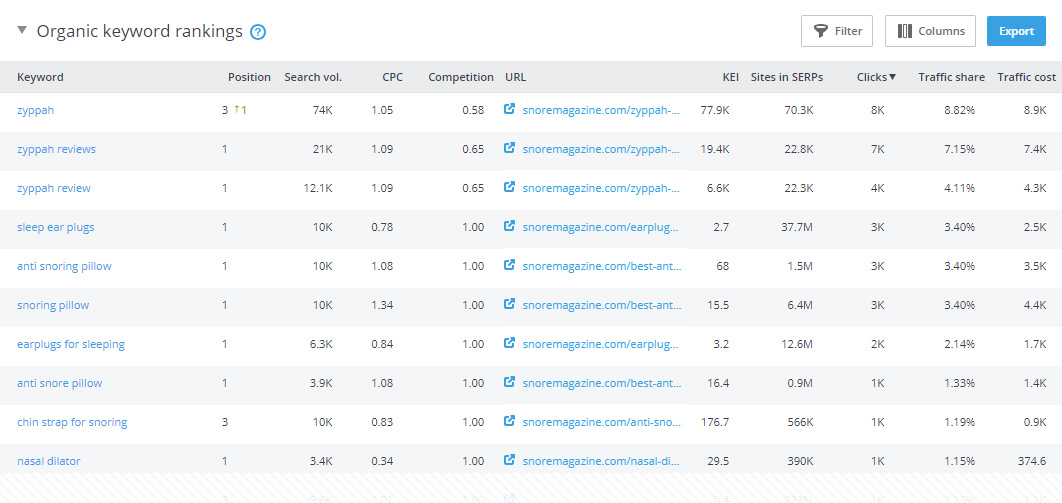Open the snoremagazine.com/nasal-di... URL link

601,462
